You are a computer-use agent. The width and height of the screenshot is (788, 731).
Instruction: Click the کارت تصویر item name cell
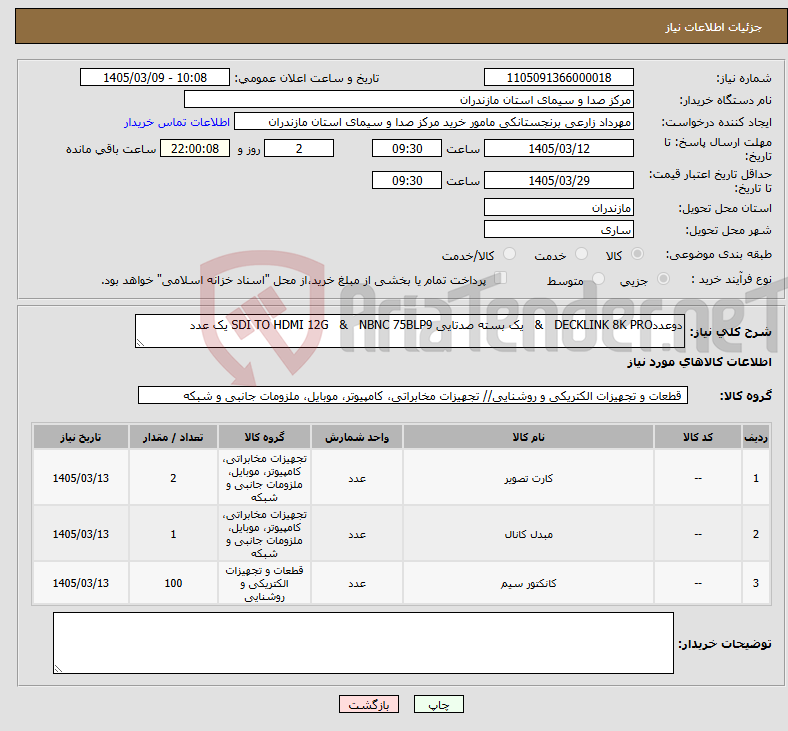coord(528,478)
